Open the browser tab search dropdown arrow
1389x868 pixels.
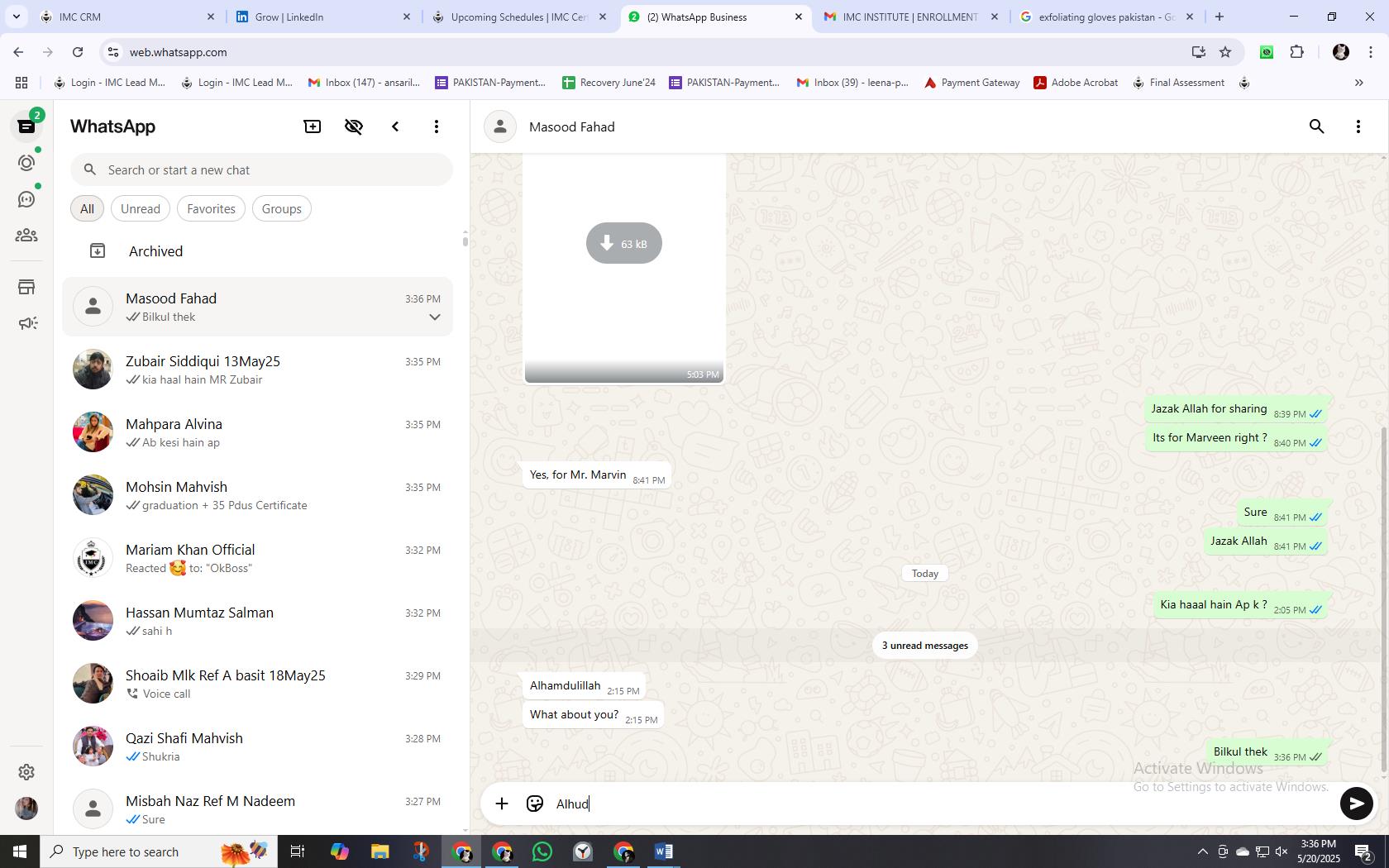(x=16, y=17)
